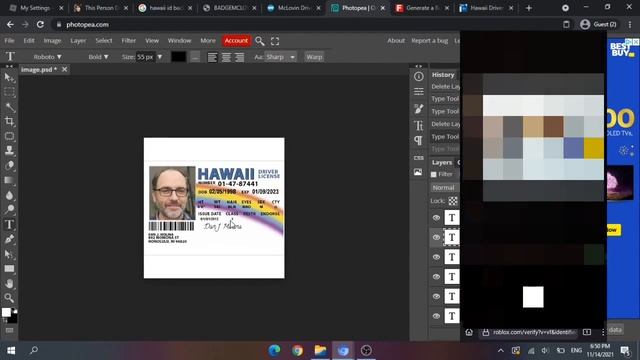This screenshot has height=360, width=640.
Task: Select the Zoom tool in left toolbar
Action: 9,298
